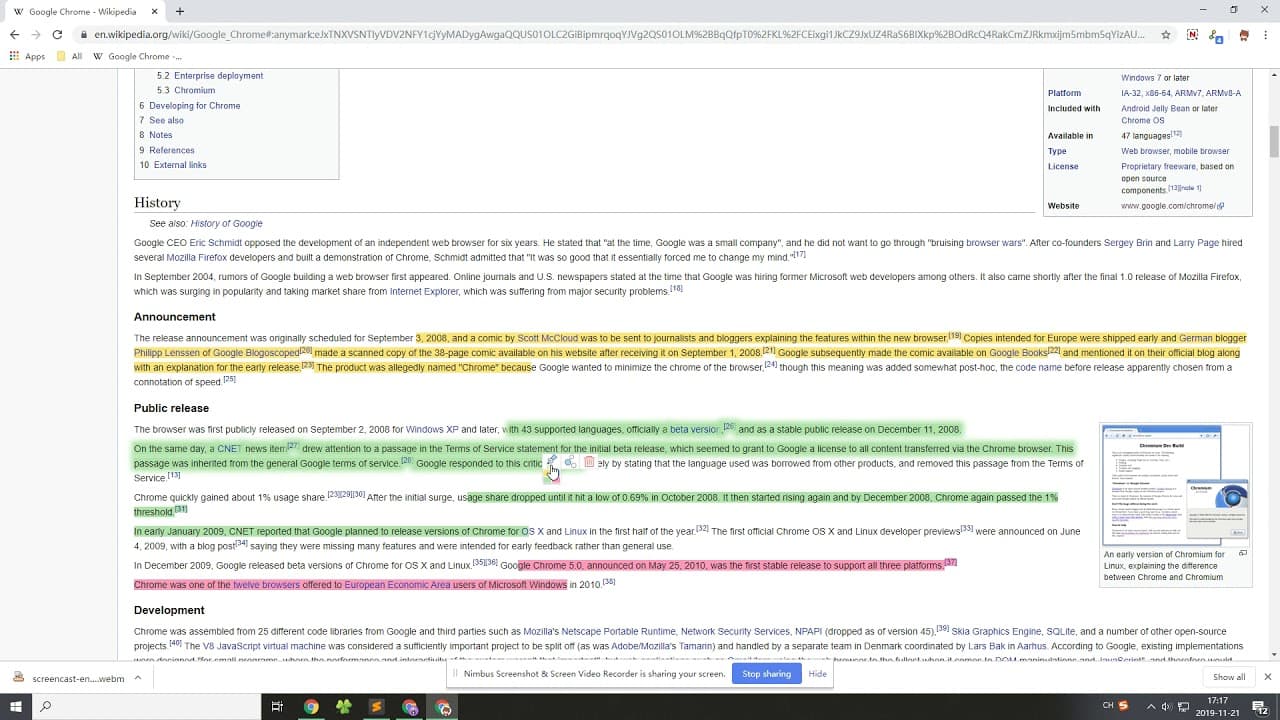Open the History of Google link
This screenshot has width=1280, height=720.
[227, 223]
